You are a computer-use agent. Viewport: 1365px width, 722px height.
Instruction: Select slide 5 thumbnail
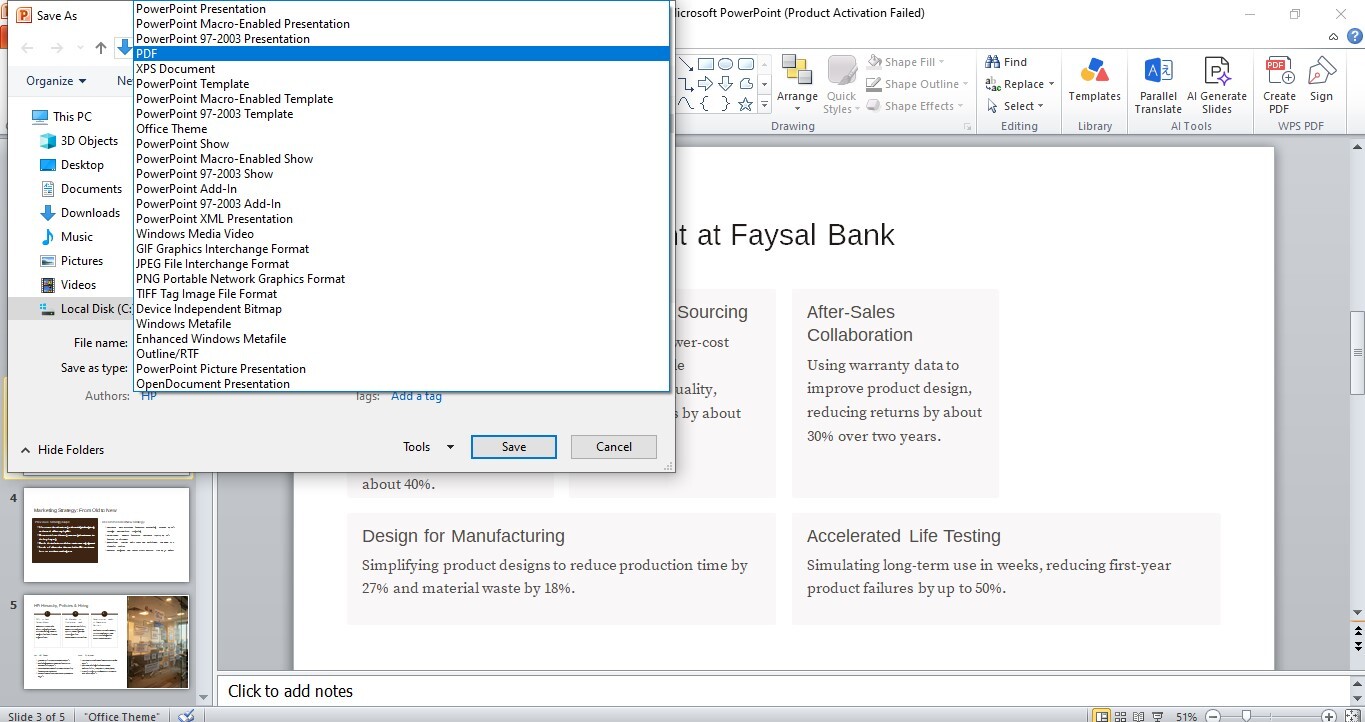[x=106, y=642]
